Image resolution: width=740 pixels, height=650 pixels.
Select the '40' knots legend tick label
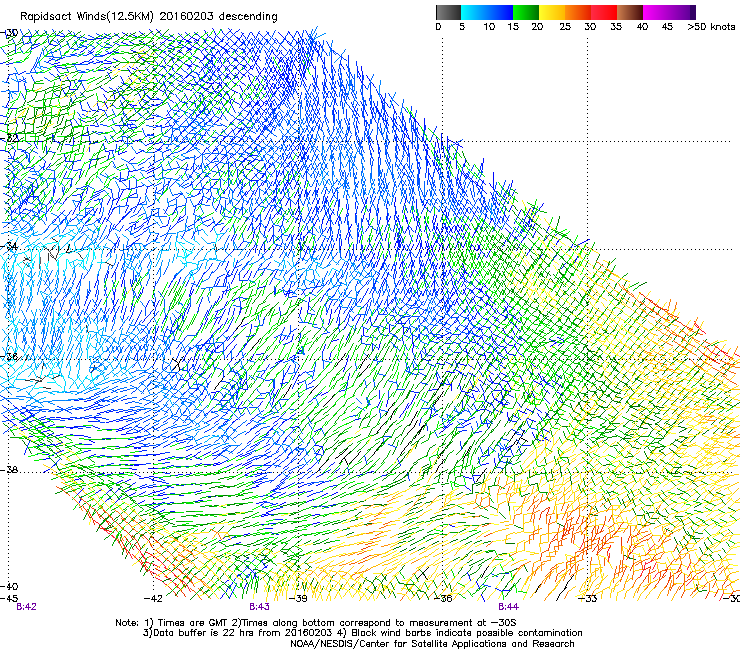(642, 27)
